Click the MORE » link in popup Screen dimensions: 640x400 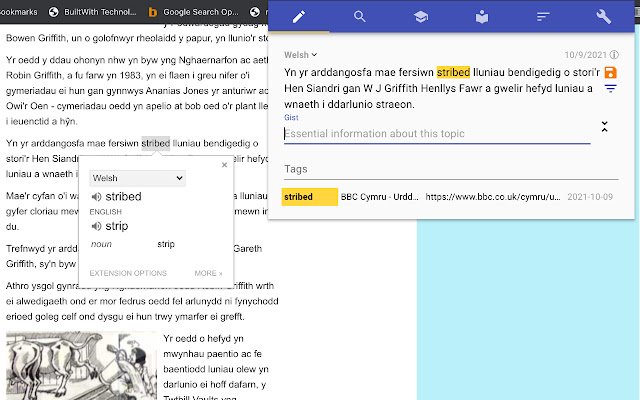coord(208,273)
